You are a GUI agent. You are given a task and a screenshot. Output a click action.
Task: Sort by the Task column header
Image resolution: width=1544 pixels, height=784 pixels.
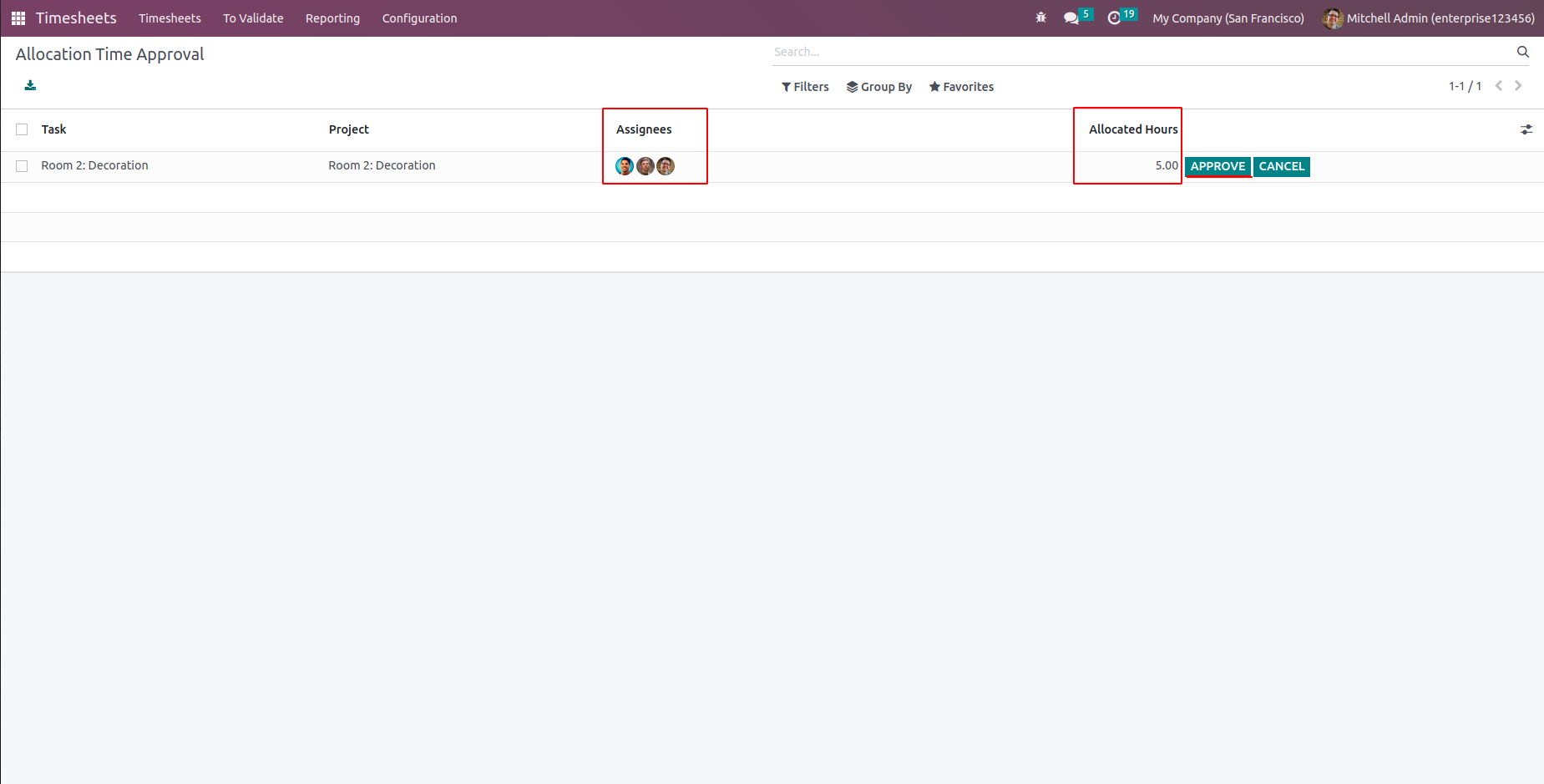pyautogui.click(x=53, y=129)
